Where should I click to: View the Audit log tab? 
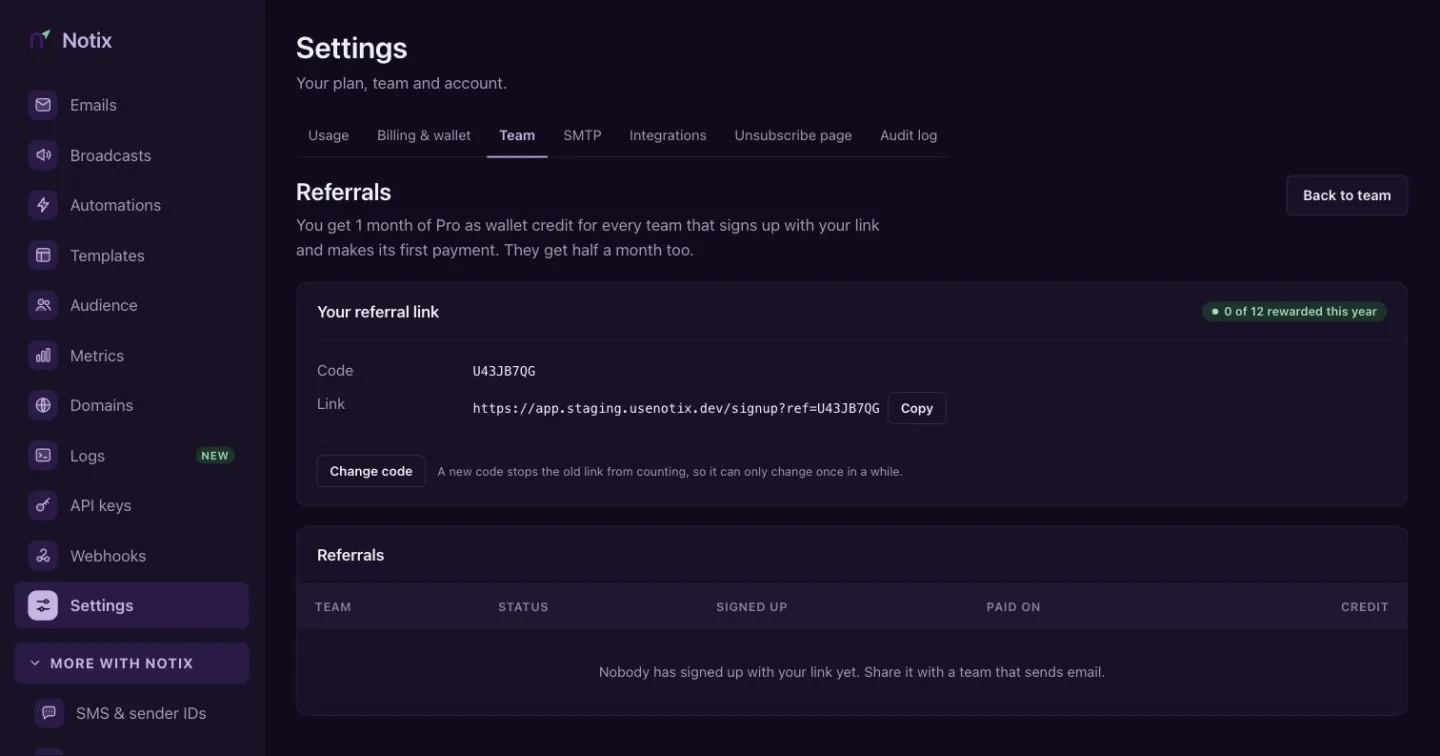909,135
